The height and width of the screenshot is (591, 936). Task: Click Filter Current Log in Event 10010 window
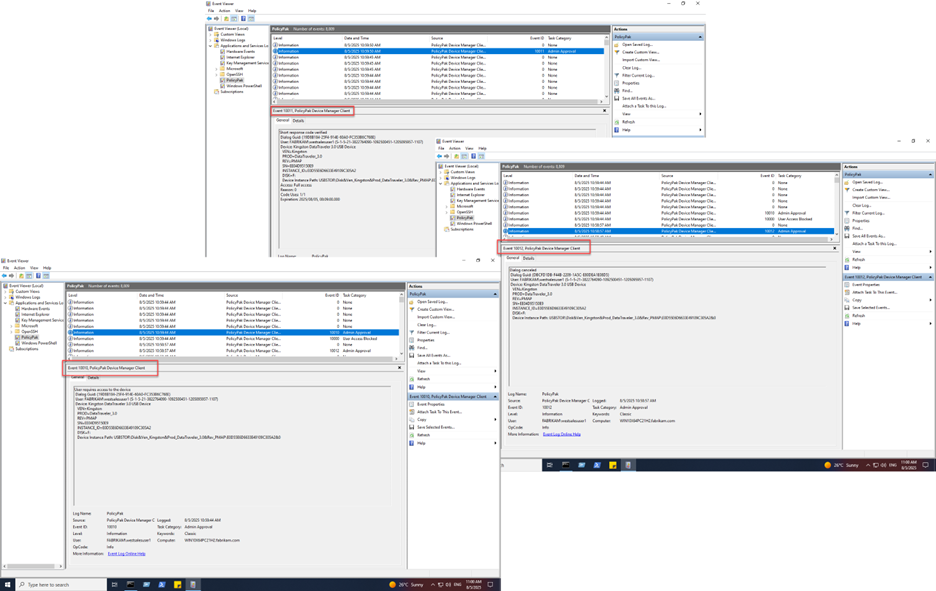click(433, 332)
